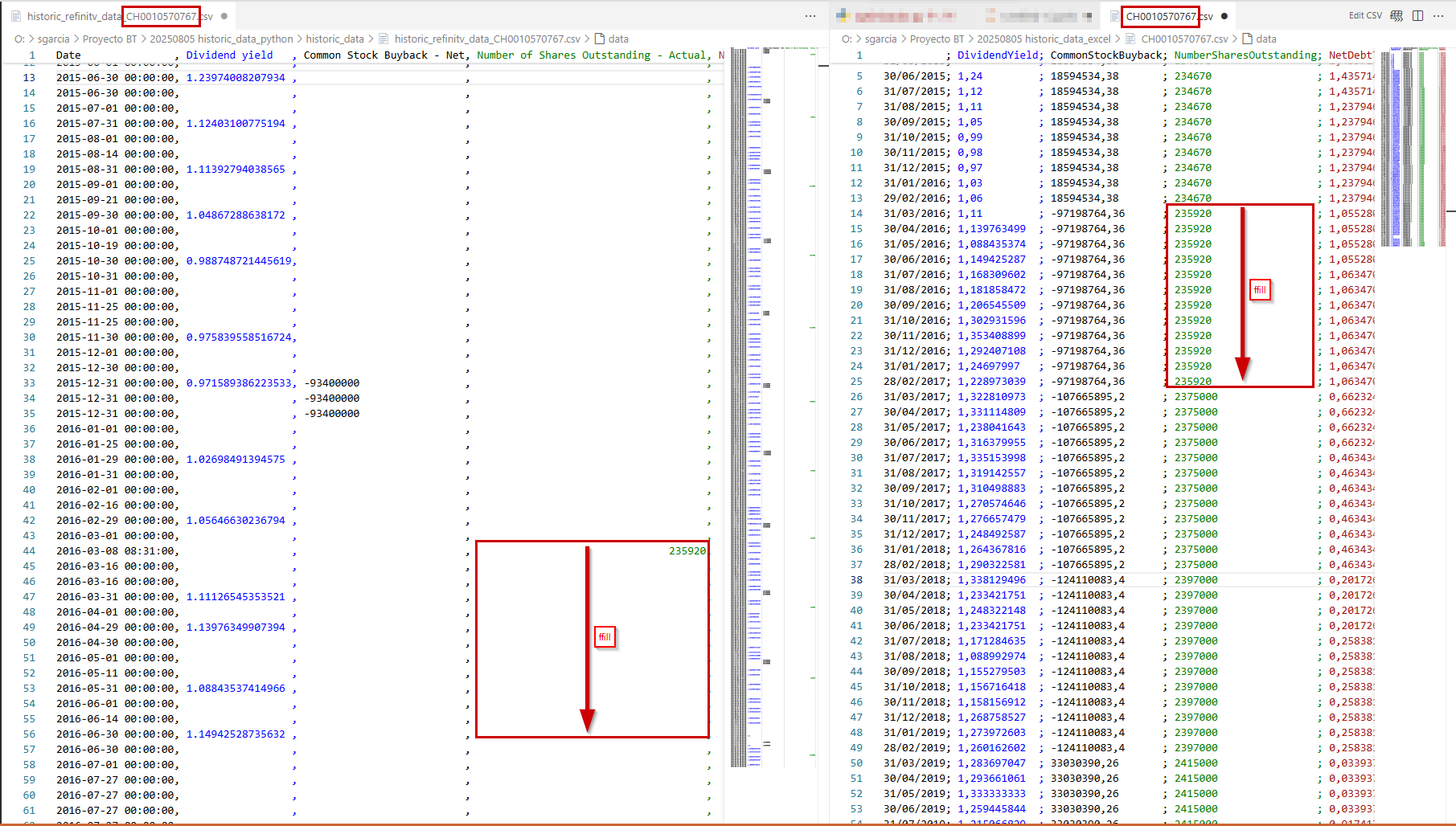Open More Actions menu in left editor group
The image size is (1456, 826).
tap(810, 16)
